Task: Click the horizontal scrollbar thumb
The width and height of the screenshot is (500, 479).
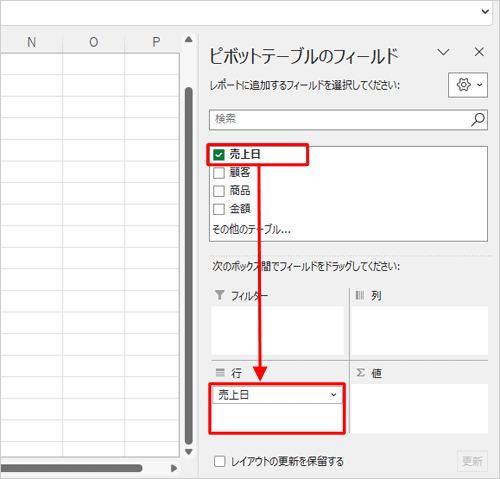Action: point(71,468)
